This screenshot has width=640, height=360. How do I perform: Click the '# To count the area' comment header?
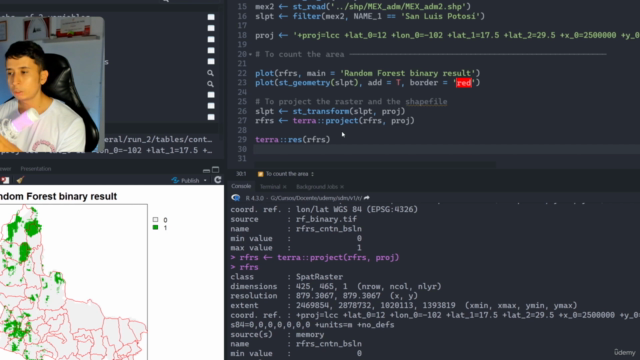(300, 54)
